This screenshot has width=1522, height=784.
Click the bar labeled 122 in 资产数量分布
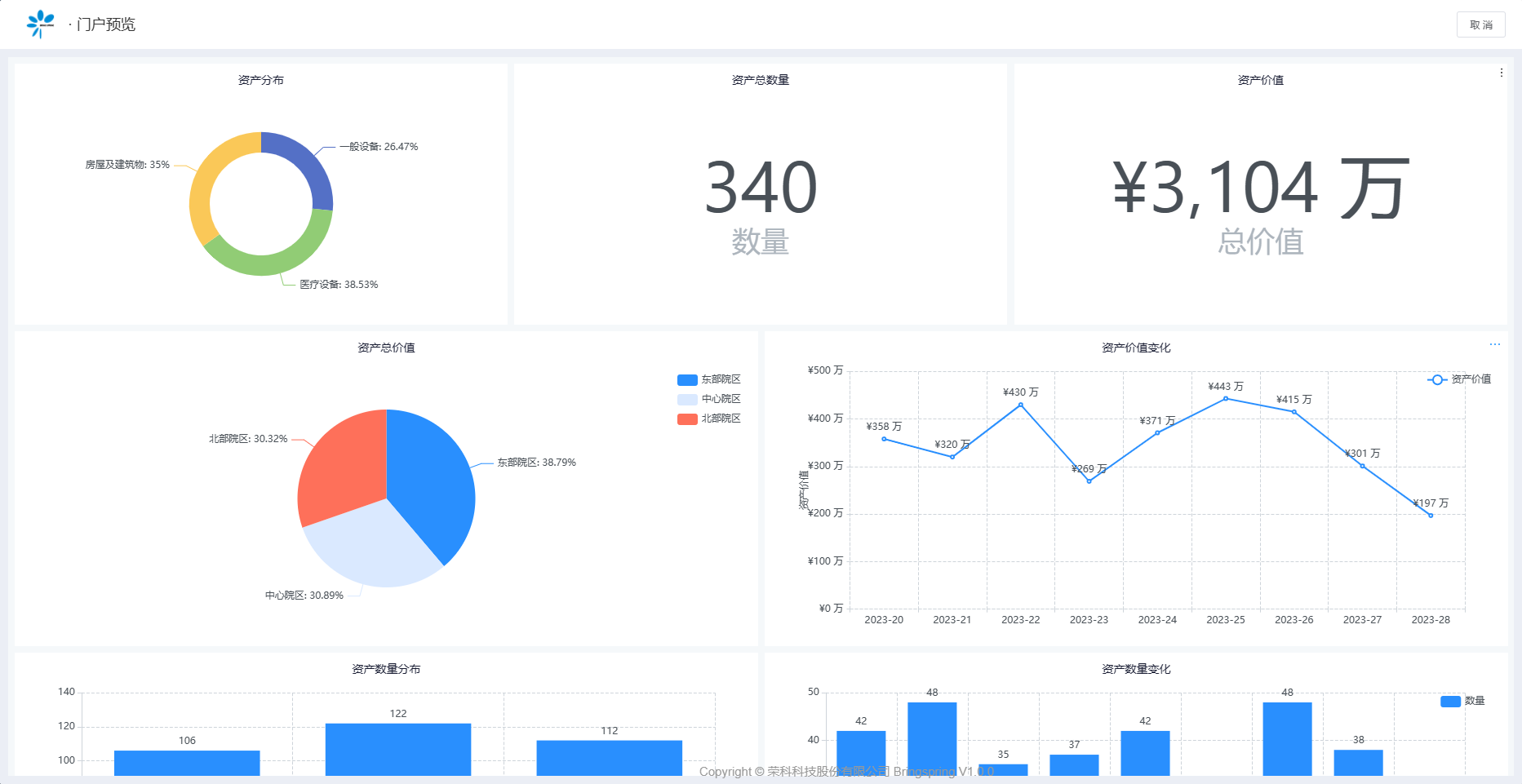pos(398,749)
